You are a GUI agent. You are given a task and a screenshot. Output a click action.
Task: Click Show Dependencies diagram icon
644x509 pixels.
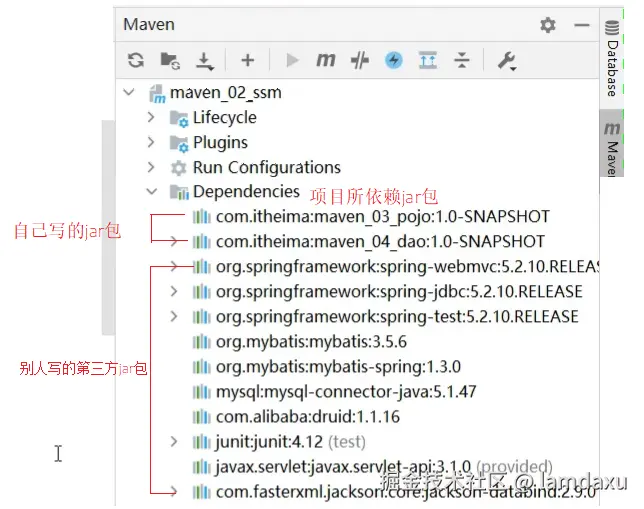tap(428, 60)
